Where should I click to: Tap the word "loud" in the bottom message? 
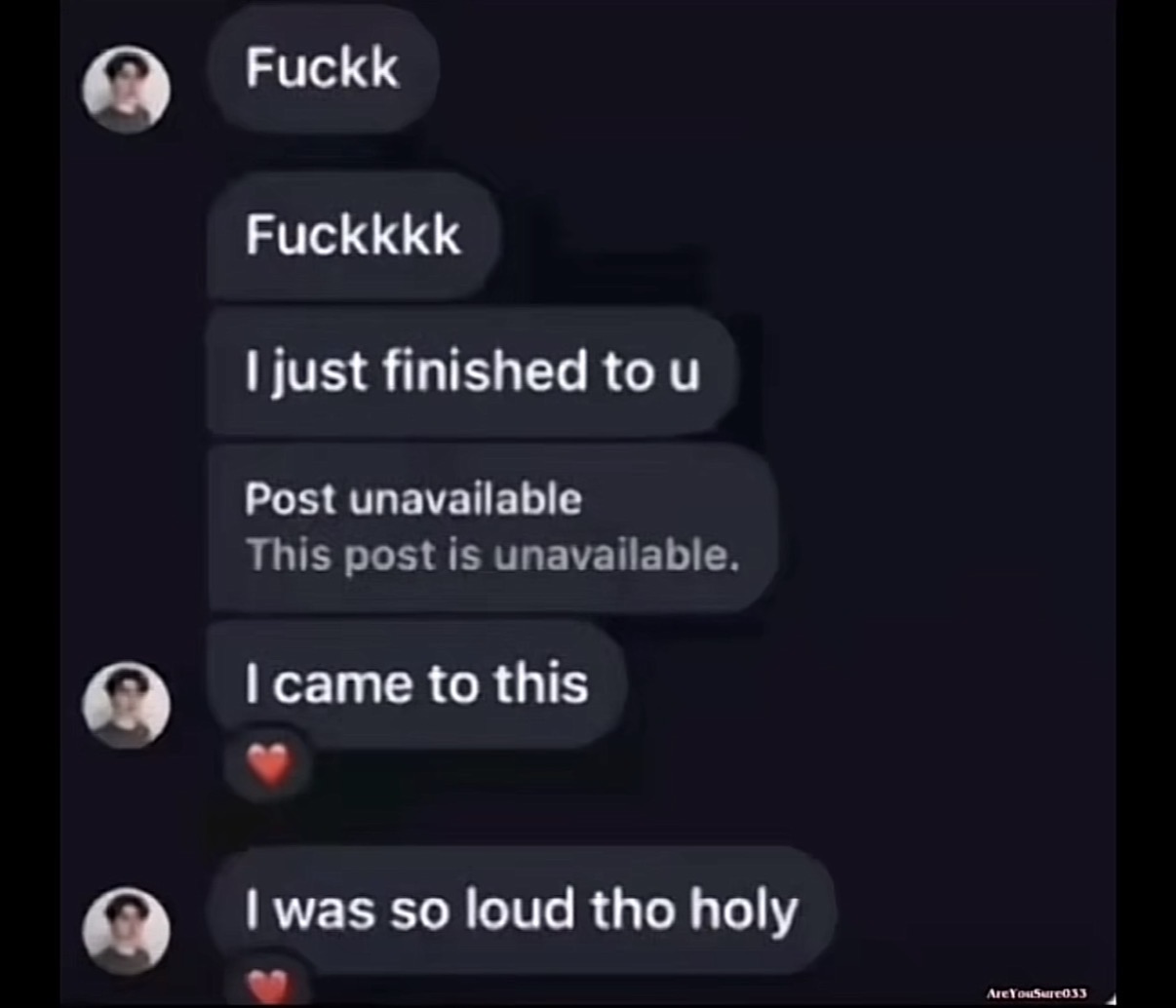[x=518, y=909]
